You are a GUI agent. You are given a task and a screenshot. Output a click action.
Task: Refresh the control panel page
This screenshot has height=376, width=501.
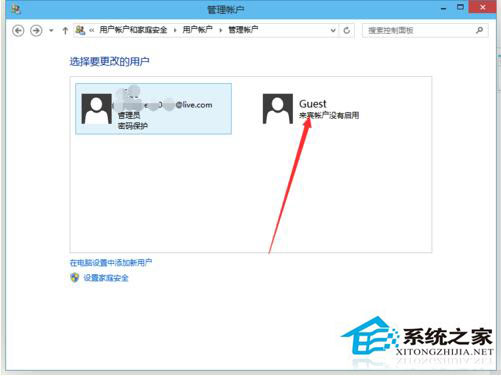pyautogui.click(x=347, y=30)
